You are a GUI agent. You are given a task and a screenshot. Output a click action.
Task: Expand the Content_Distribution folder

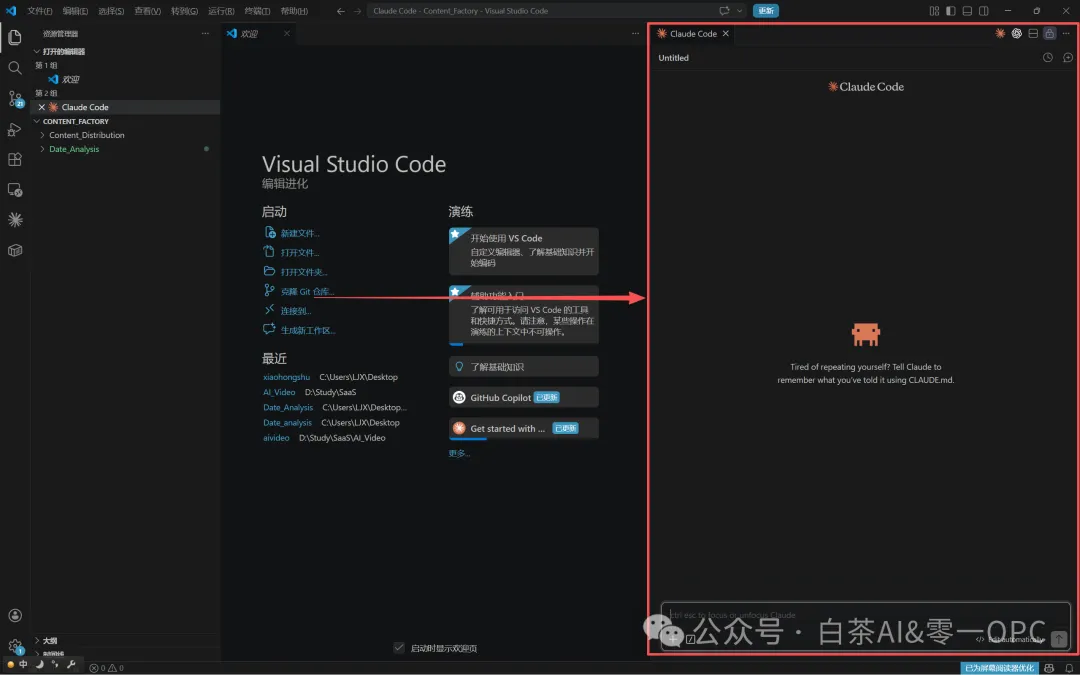[x=86, y=135]
